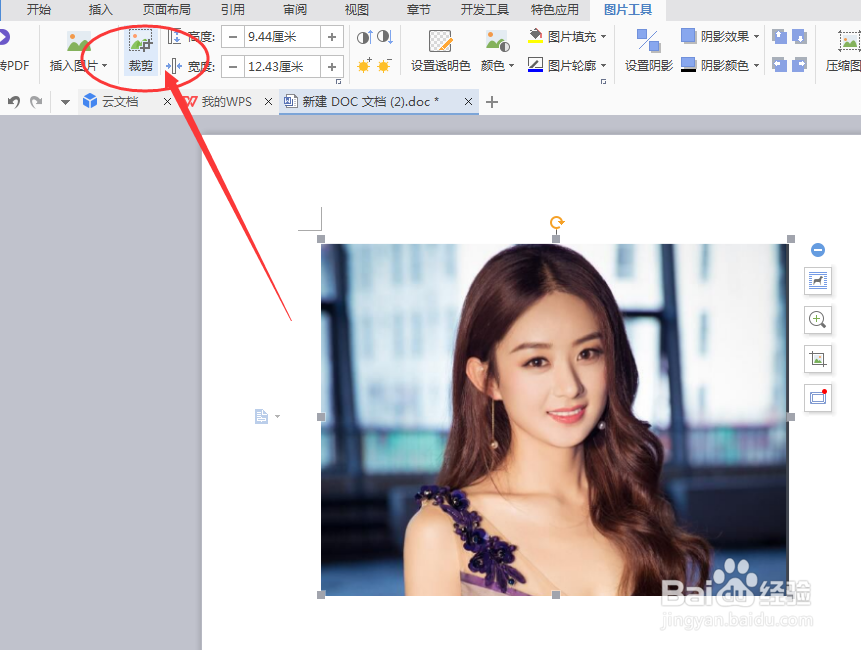Image resolution: width=861 pixels, height=650 pixels.
Task: Switch to the 开发工具 tab
Action: point(484,10)
